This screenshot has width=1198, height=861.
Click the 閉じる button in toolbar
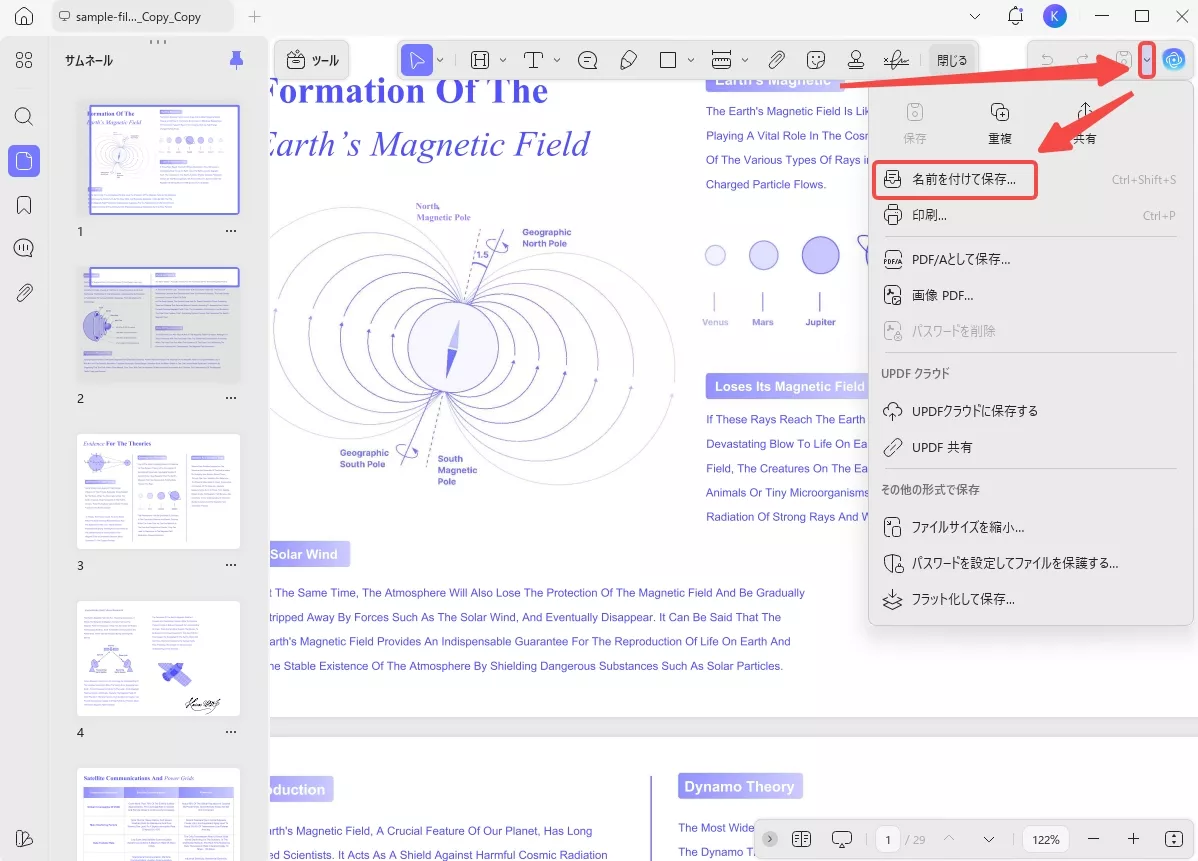point(951,60)
